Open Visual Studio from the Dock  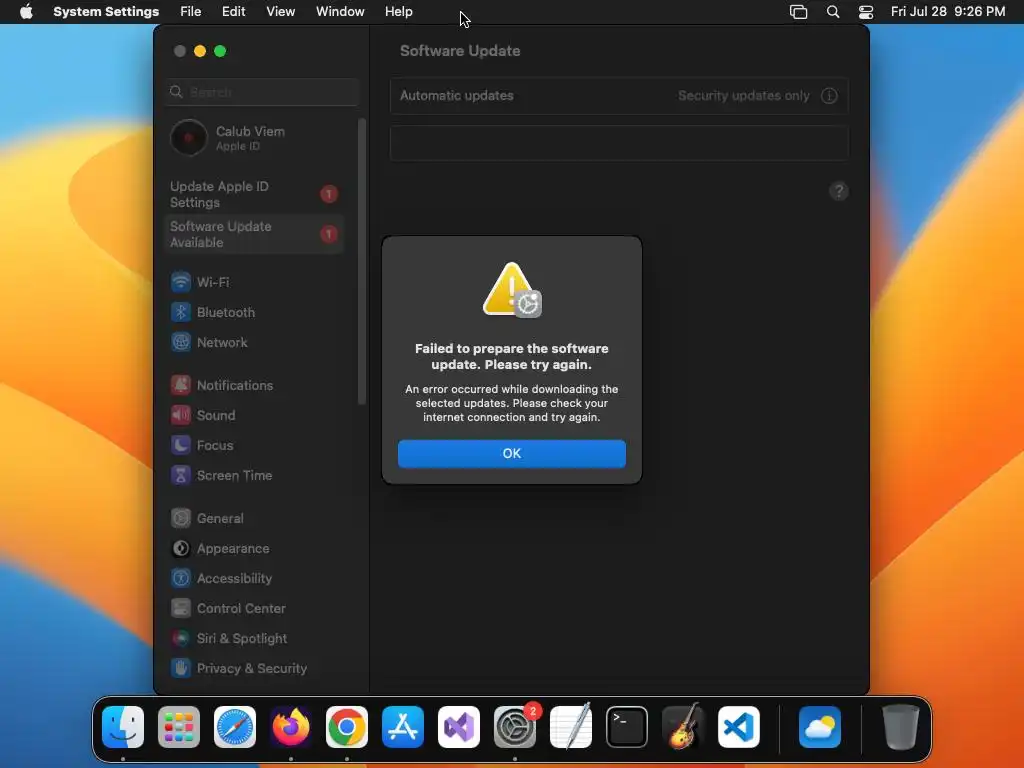click(459, 727)
